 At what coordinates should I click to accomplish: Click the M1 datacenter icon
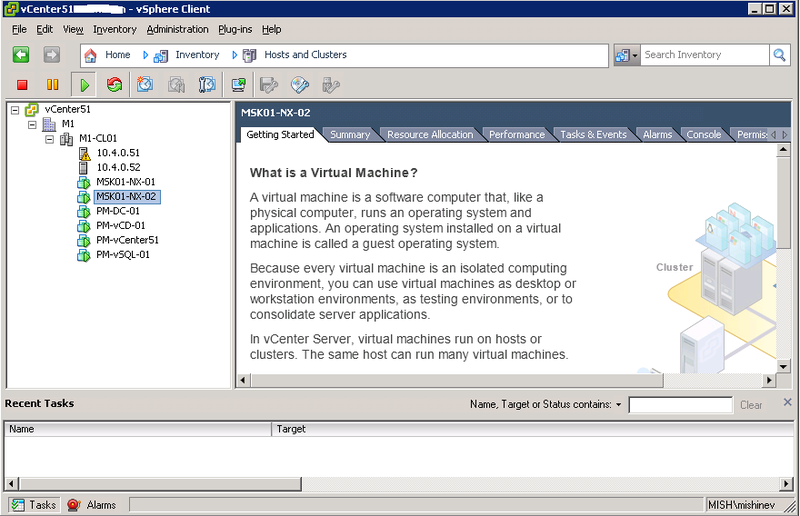coord(49,124)
